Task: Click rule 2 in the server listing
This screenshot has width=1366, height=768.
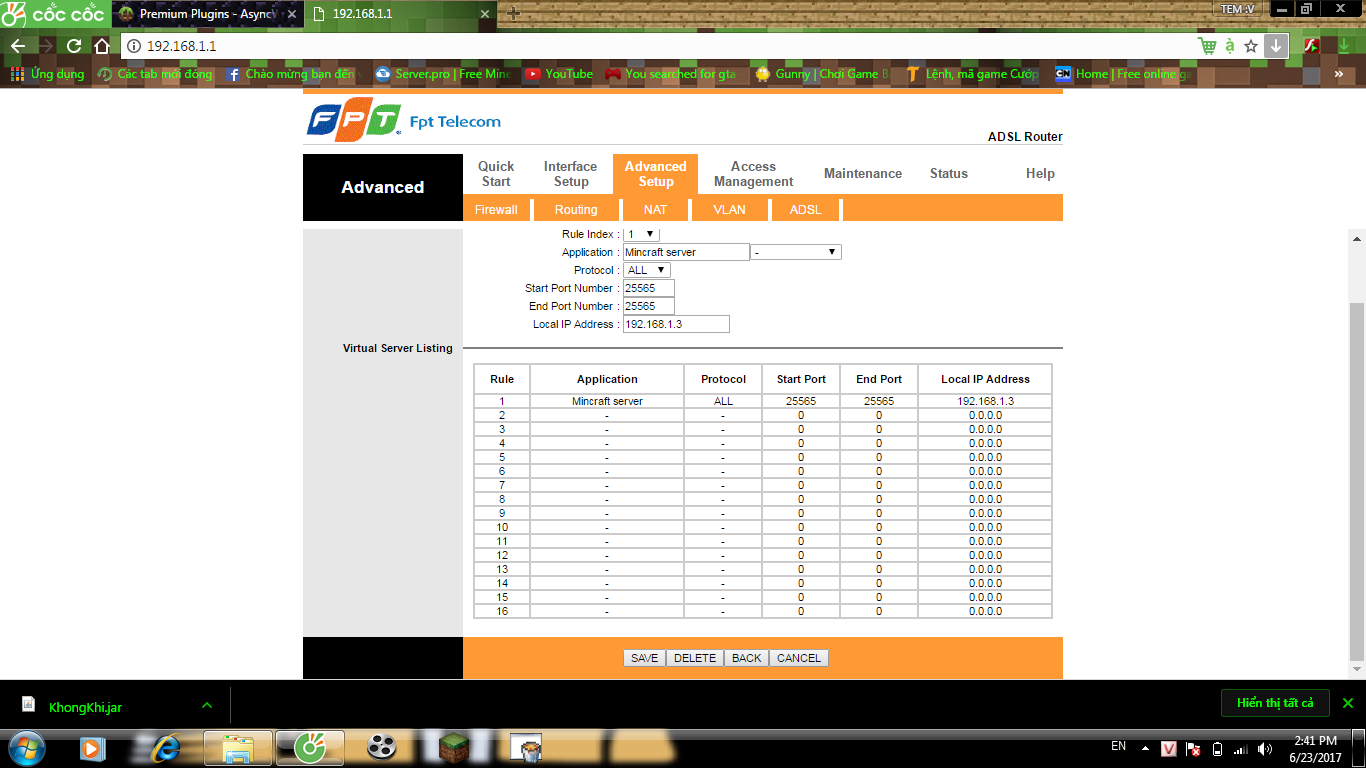Action: 502,415
